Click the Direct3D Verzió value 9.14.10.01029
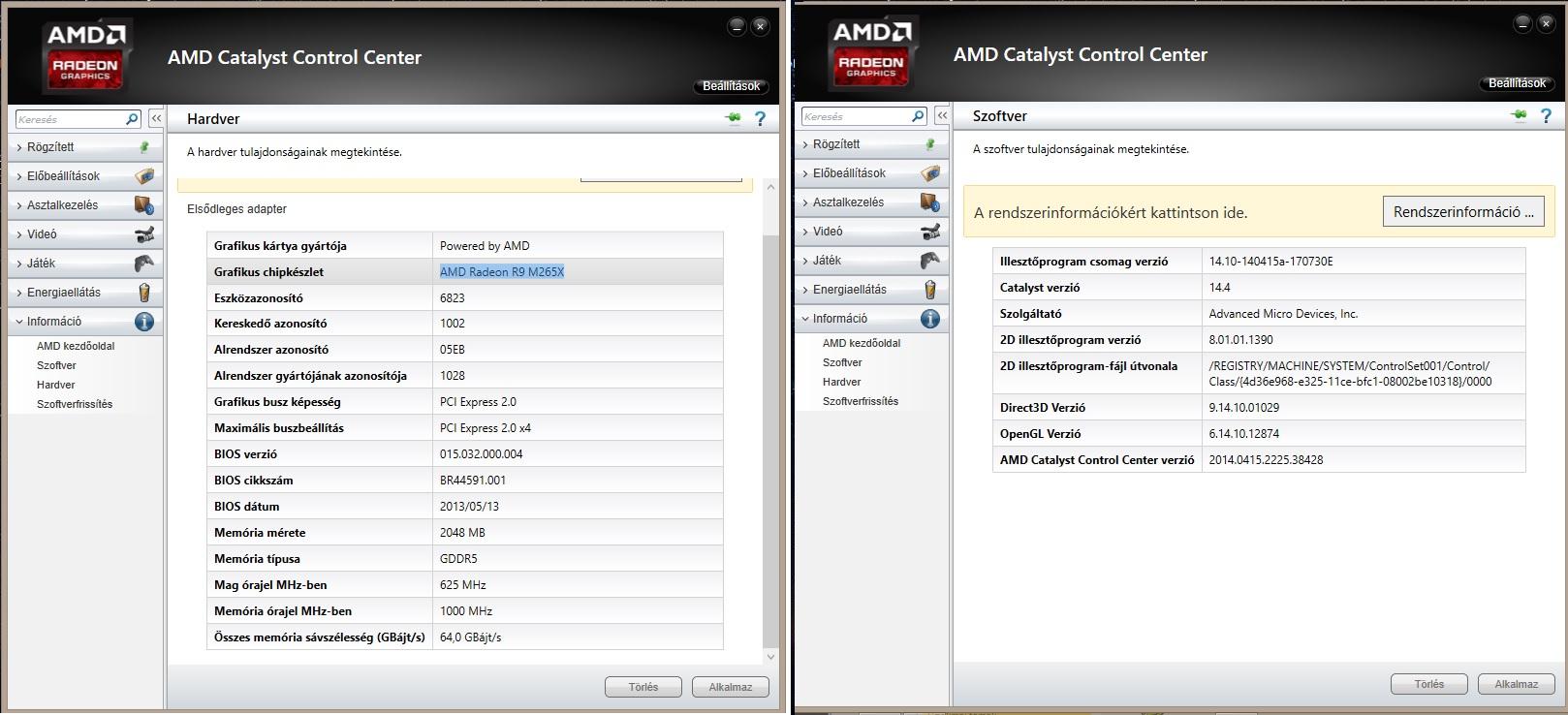 tap(1244, 408)
